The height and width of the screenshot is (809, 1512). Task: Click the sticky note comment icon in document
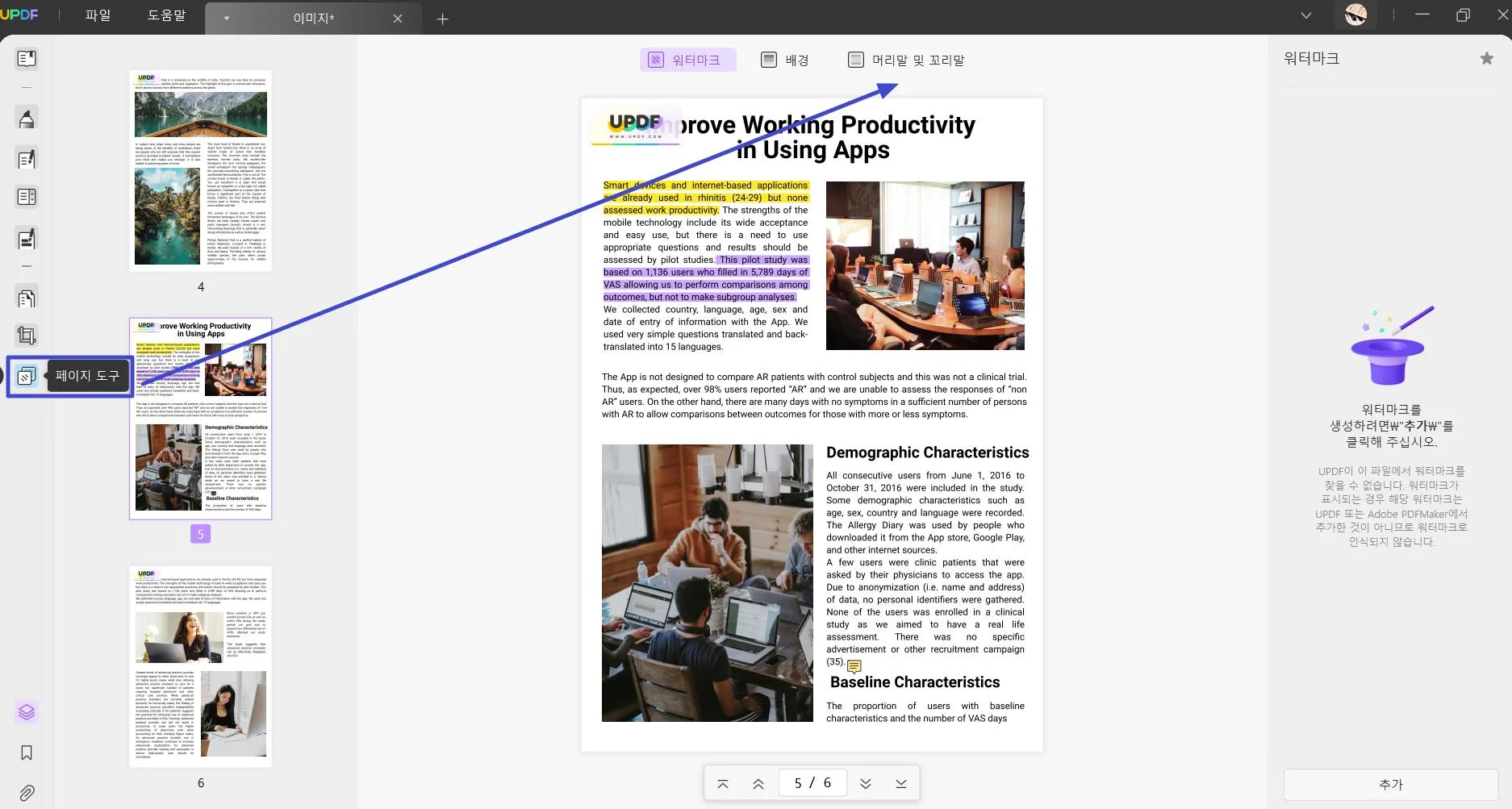tap(854, 666)
